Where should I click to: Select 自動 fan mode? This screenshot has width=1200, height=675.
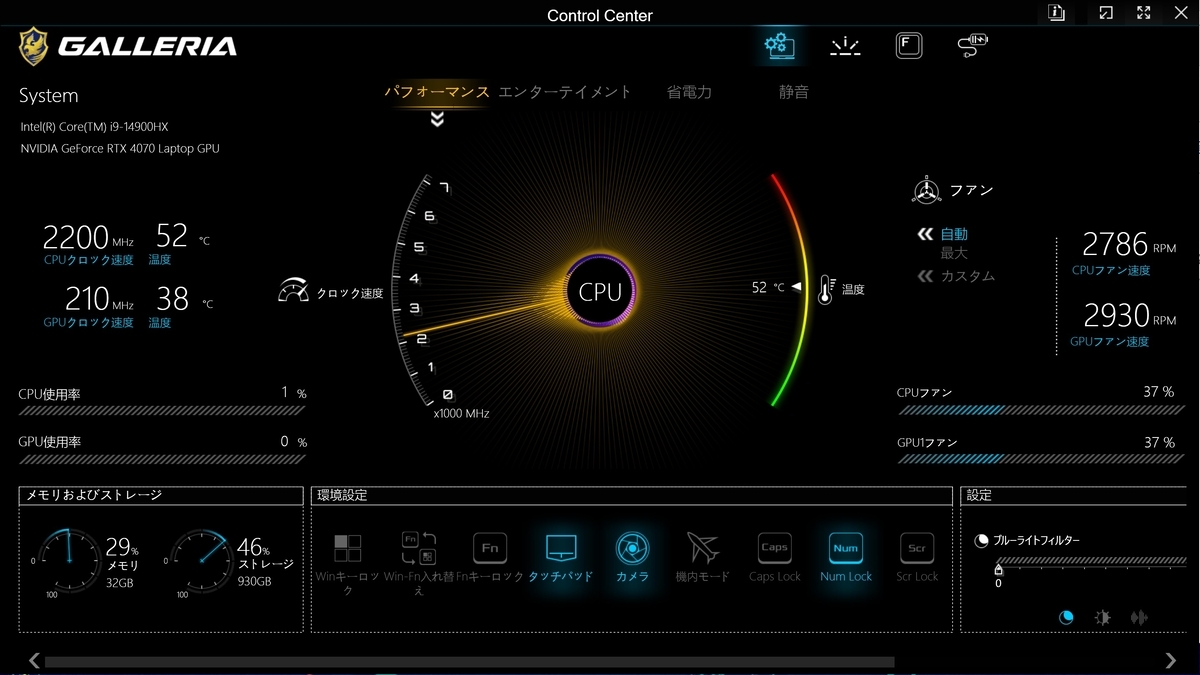(954, 234)
